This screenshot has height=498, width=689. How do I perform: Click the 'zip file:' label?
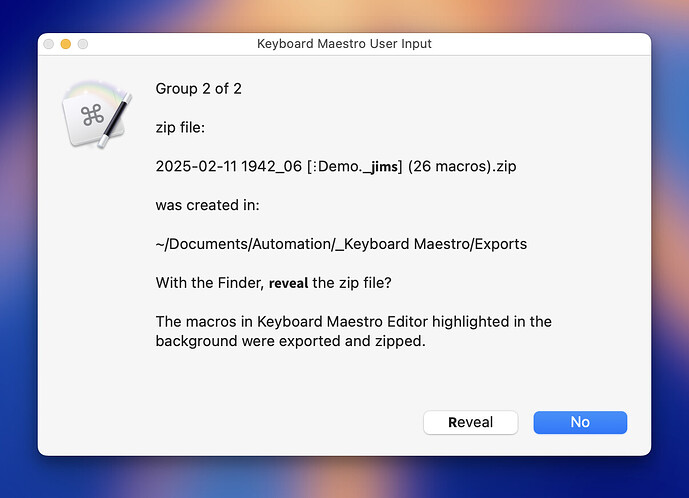pyautogui.click(x=180, y=127)
